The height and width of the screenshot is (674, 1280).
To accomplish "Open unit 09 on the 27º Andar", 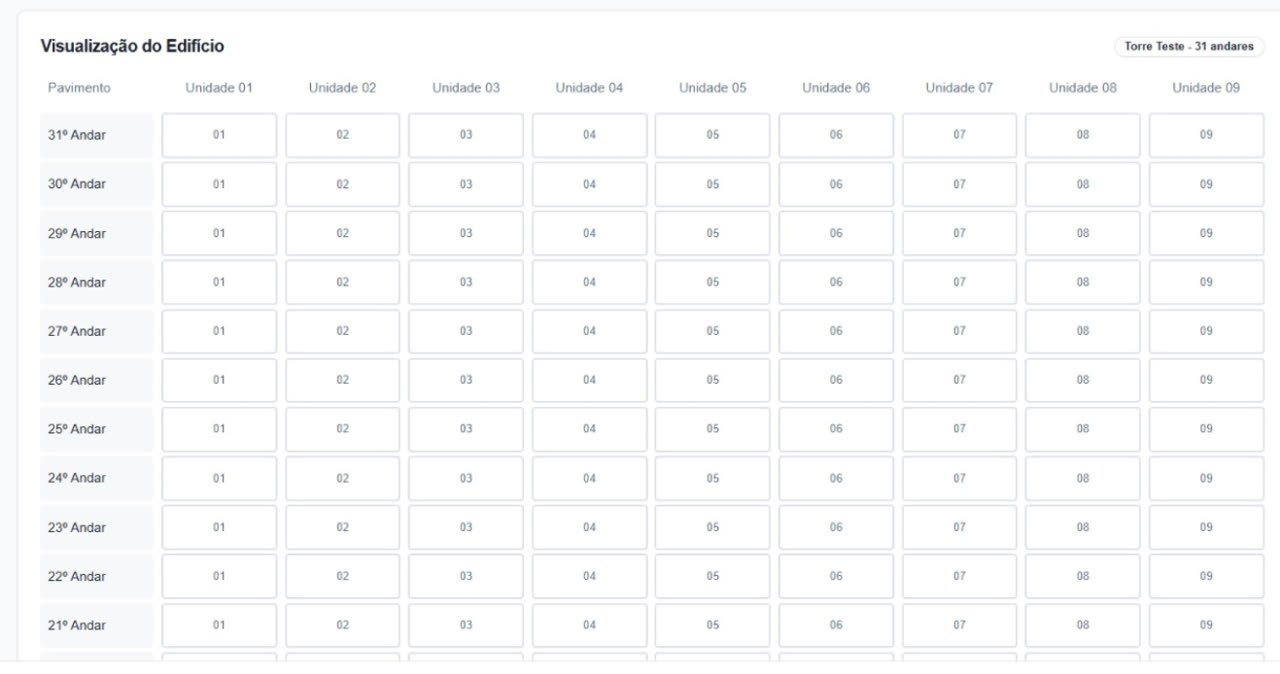I will tap(1206, 331).
